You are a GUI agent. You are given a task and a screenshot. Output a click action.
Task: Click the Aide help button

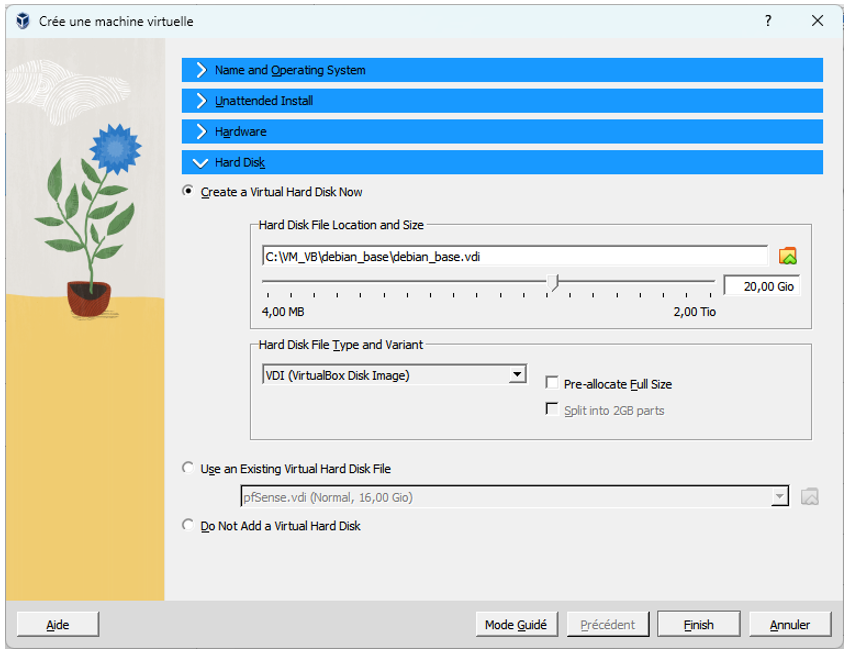[58, 624]
